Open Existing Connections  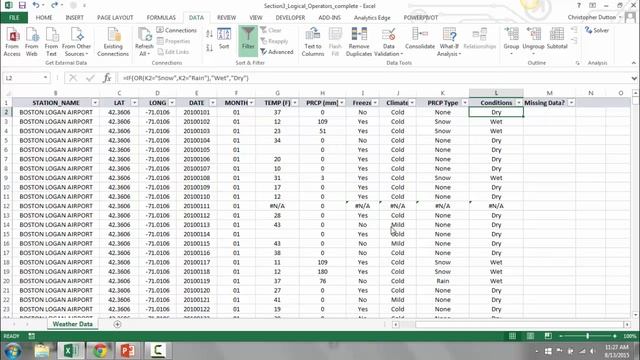coord(113,42)
